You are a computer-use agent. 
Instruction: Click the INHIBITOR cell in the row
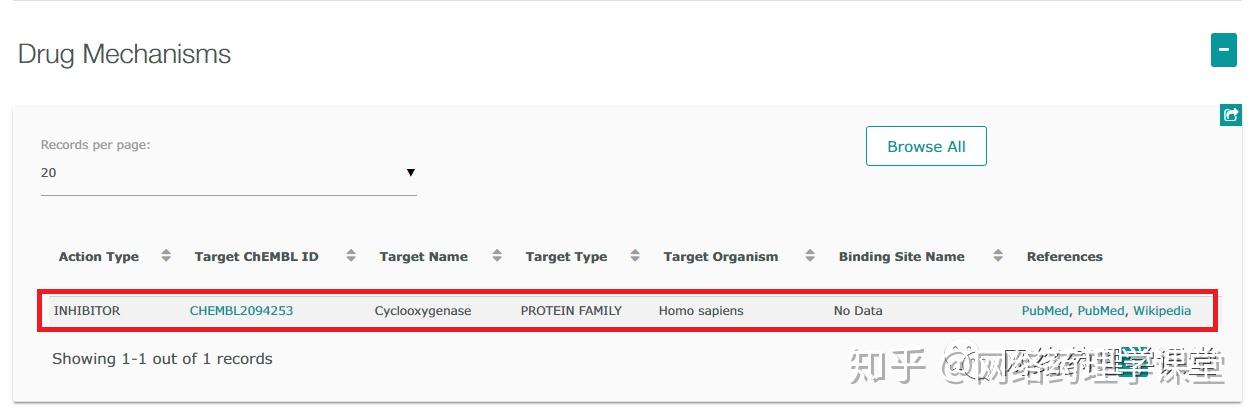point(86,311)
